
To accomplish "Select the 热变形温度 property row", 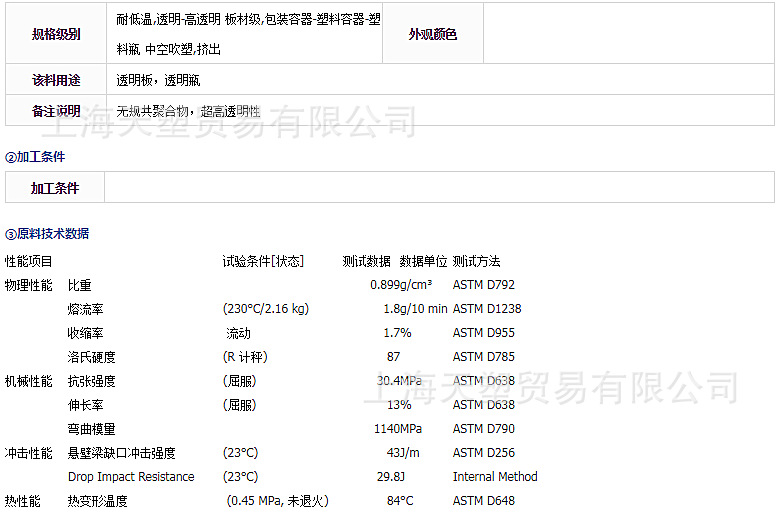I will 97,501.
